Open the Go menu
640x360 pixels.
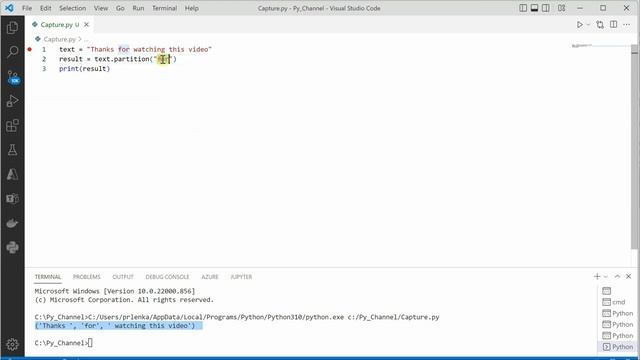(x=120, y=8)
